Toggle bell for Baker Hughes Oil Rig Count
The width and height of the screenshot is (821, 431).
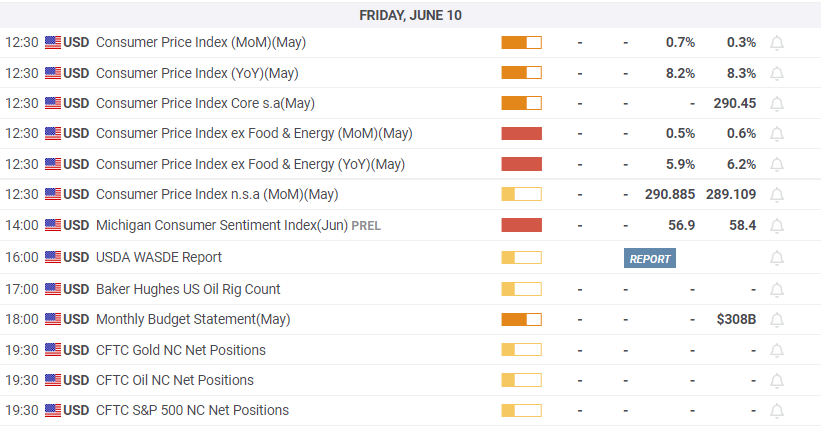[x=776, y=290]
